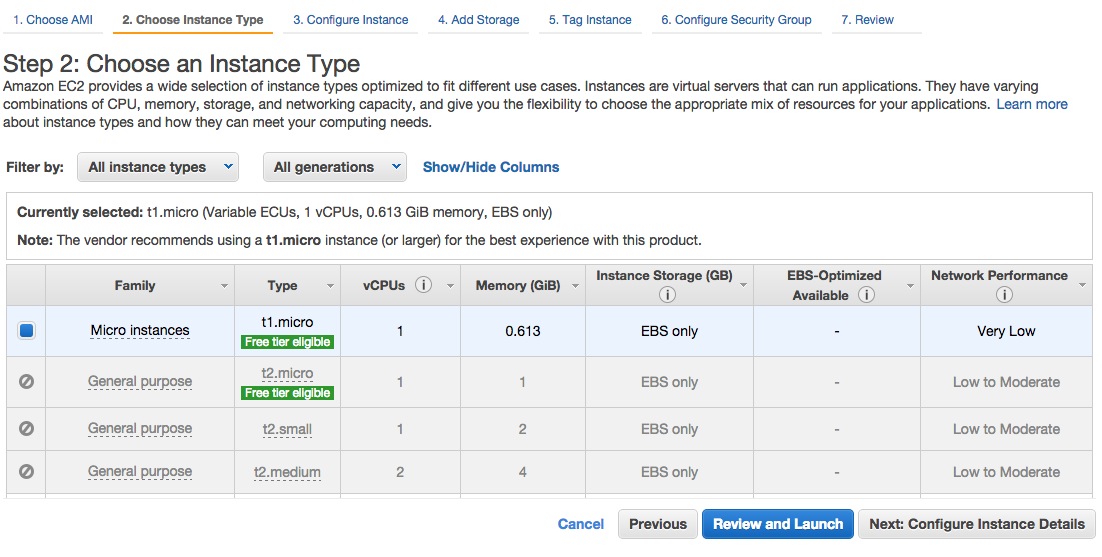
Task: Select the 2. Choose Instance Type tab
Action: pyautogui.click(x=193, y=20)
